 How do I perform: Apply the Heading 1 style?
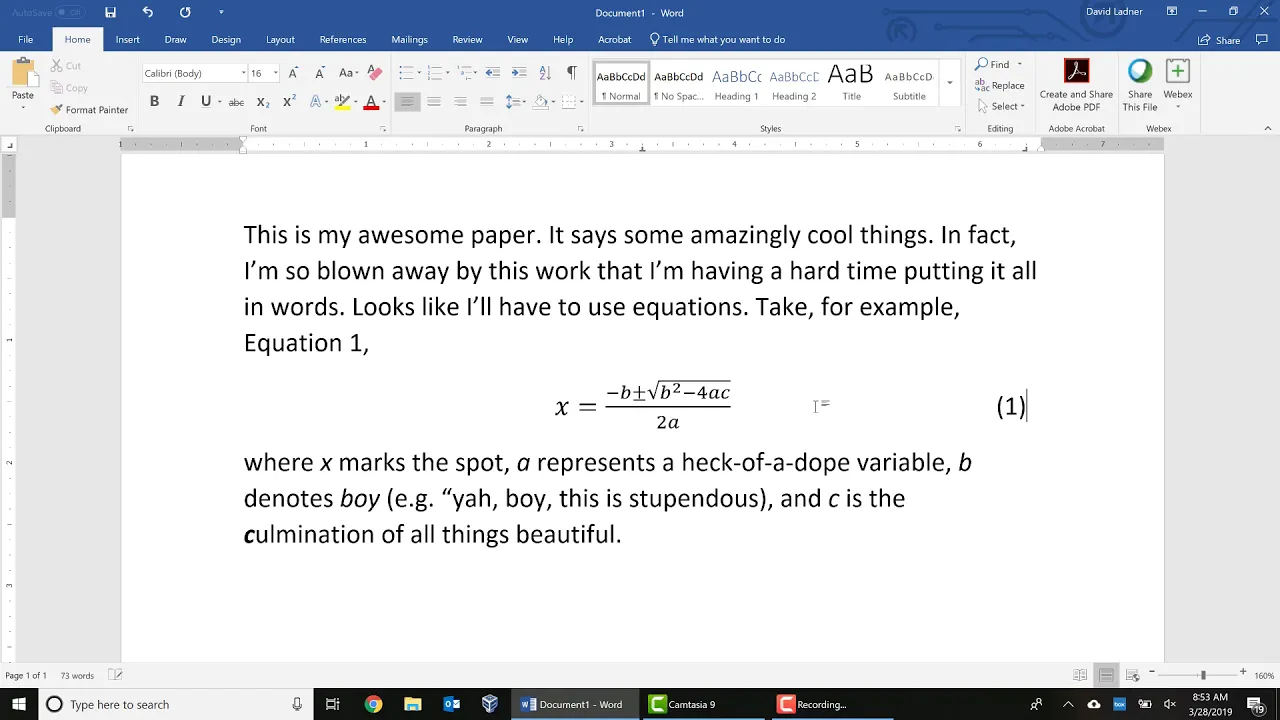(736, 84)
